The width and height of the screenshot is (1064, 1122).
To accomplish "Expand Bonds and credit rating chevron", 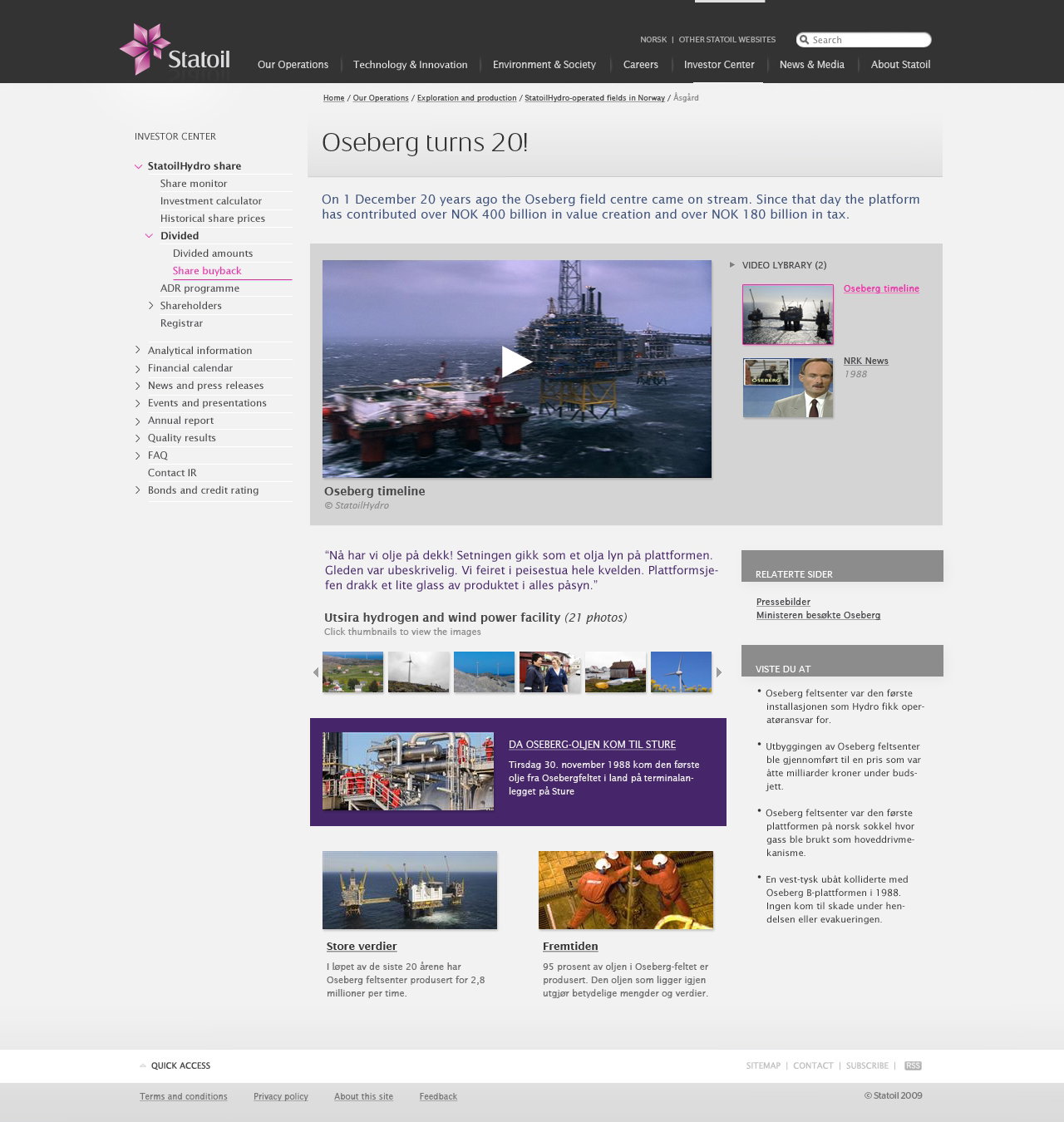I will 138,490.
